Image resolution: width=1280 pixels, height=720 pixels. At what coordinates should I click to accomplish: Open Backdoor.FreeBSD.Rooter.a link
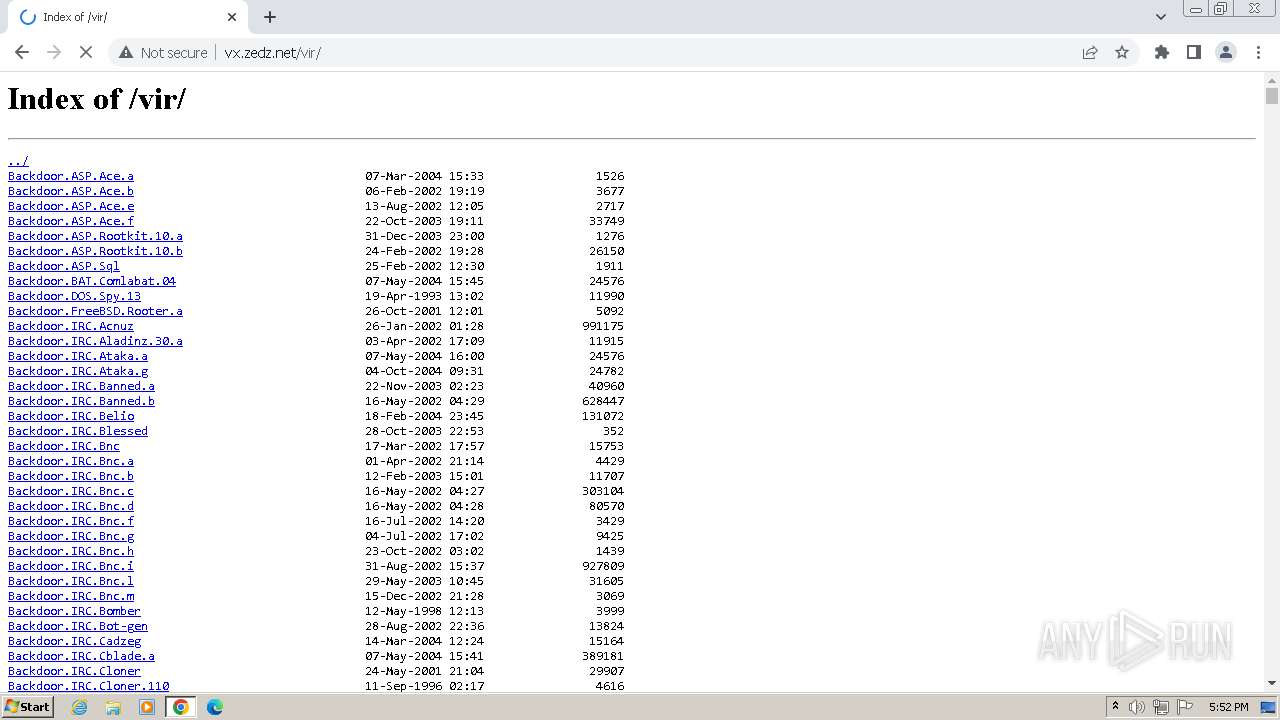tap(95, 311)
